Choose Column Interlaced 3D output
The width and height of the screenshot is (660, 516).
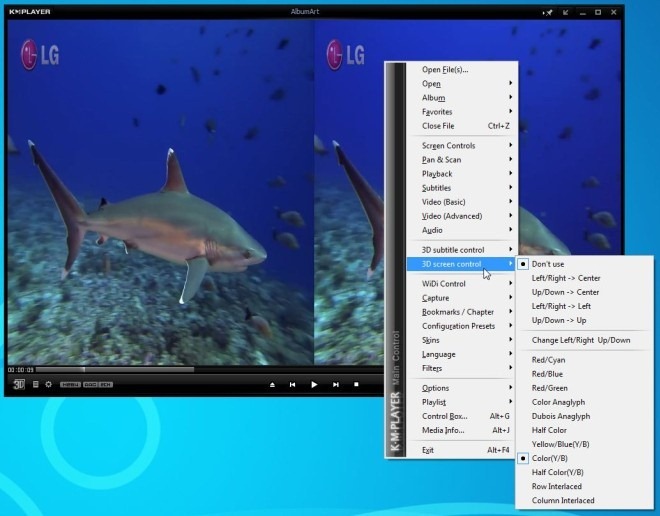pos(585,500)
